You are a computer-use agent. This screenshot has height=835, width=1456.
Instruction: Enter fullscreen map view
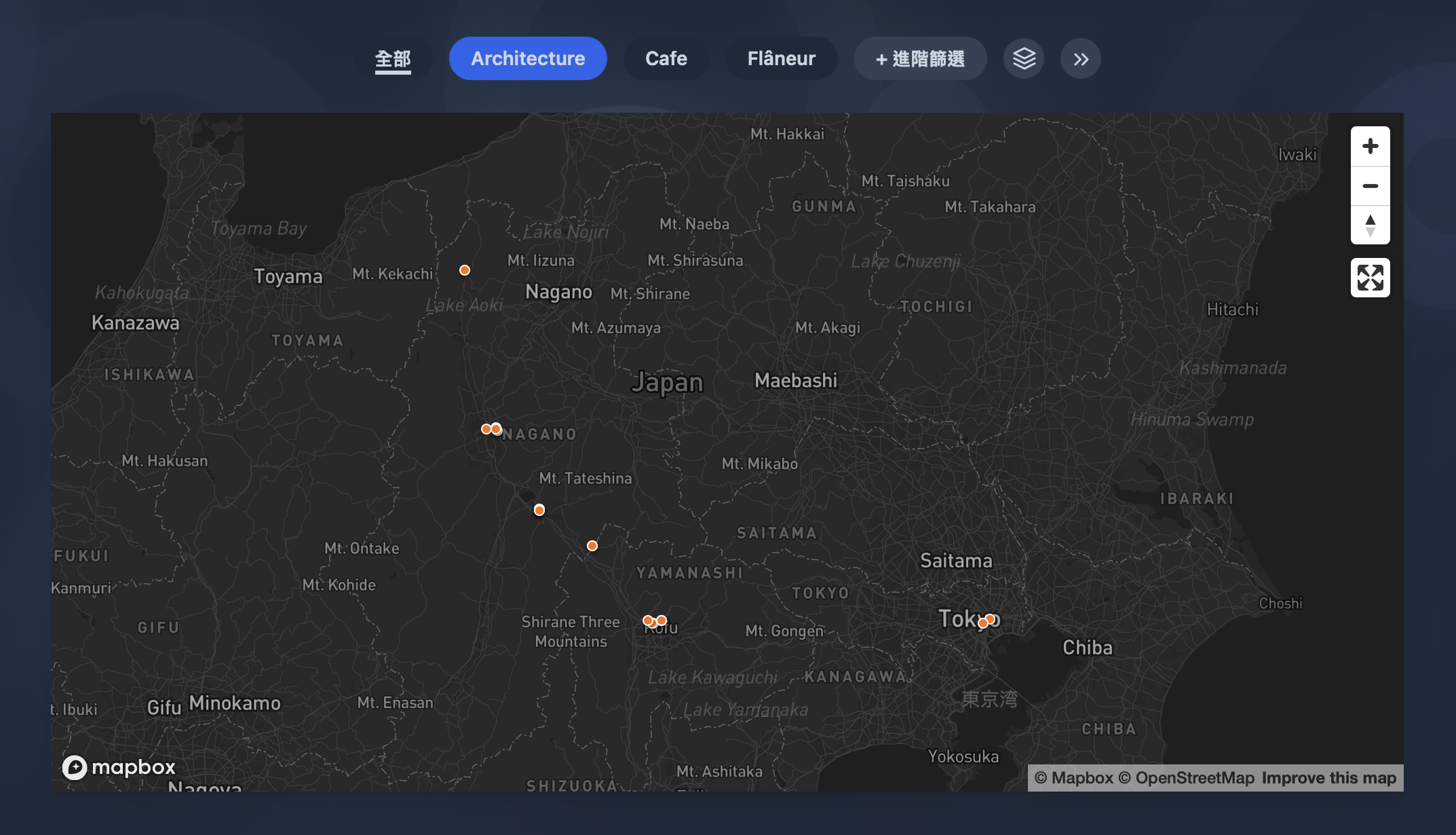(x=1370, y=278)
